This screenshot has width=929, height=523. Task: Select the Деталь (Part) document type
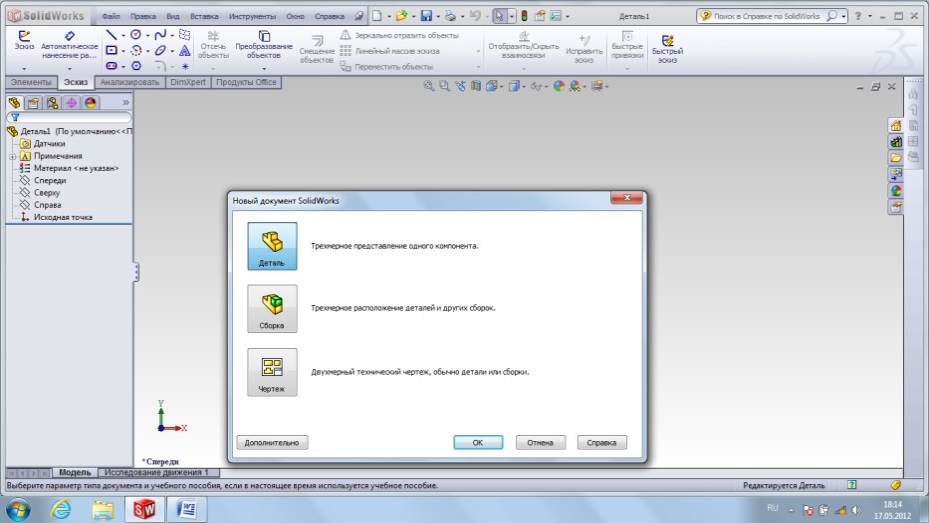point(272,246)
